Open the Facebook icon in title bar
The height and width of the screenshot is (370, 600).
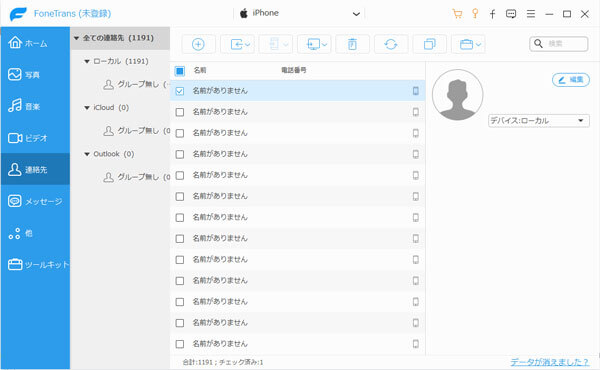click(493, 14)
